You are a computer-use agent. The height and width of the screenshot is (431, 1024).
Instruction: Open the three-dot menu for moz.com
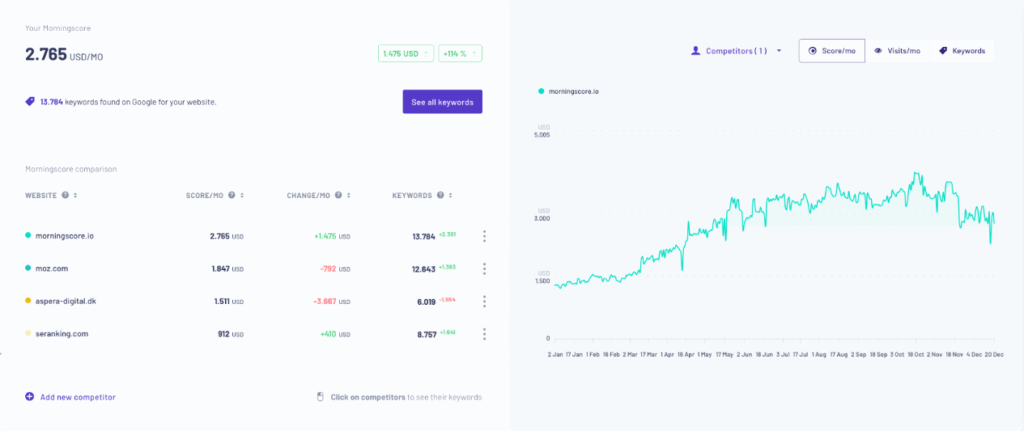click(484, 269)
